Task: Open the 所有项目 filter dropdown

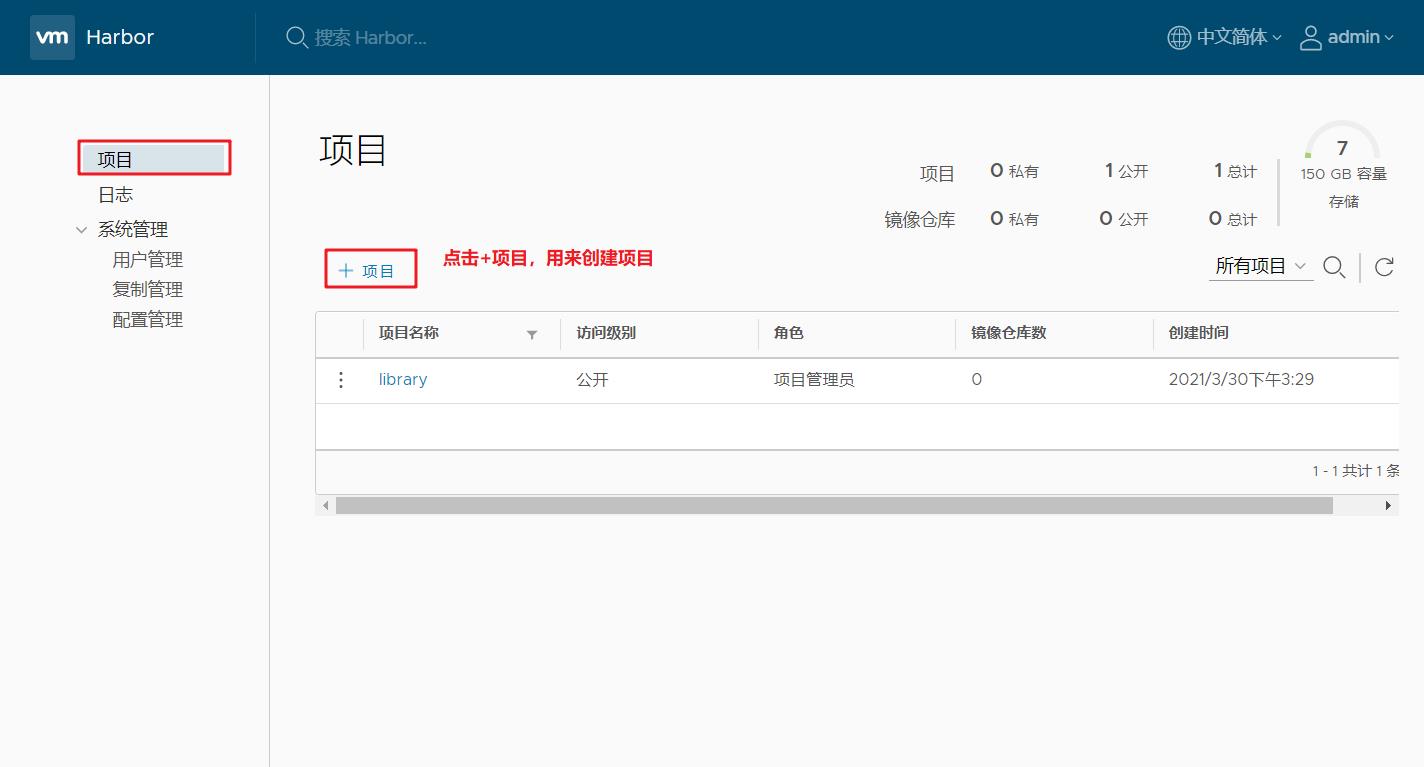Action: [x=1260, y=266]
